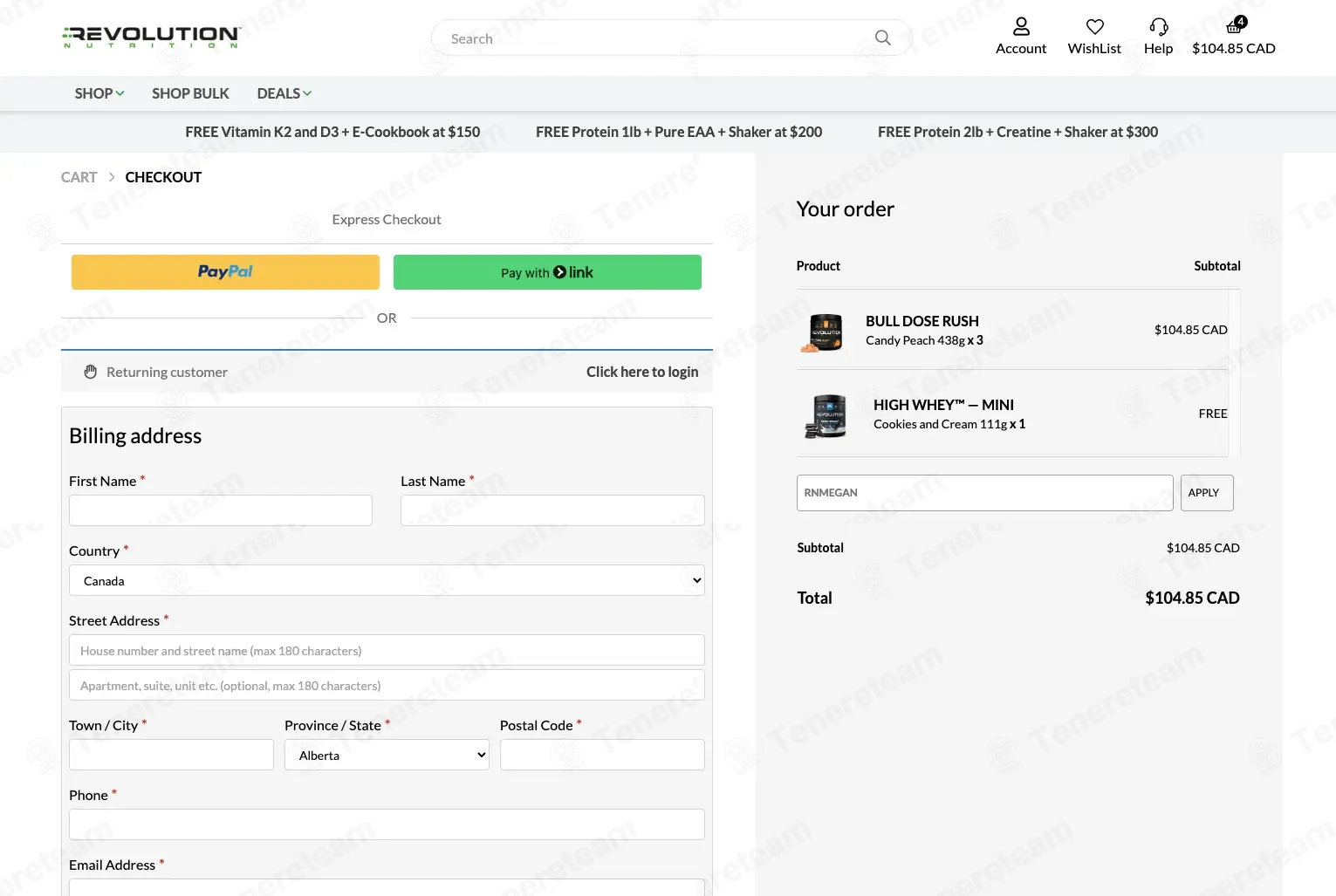
Task: Click the Postal Code field
Action: [x=602, y=755]
